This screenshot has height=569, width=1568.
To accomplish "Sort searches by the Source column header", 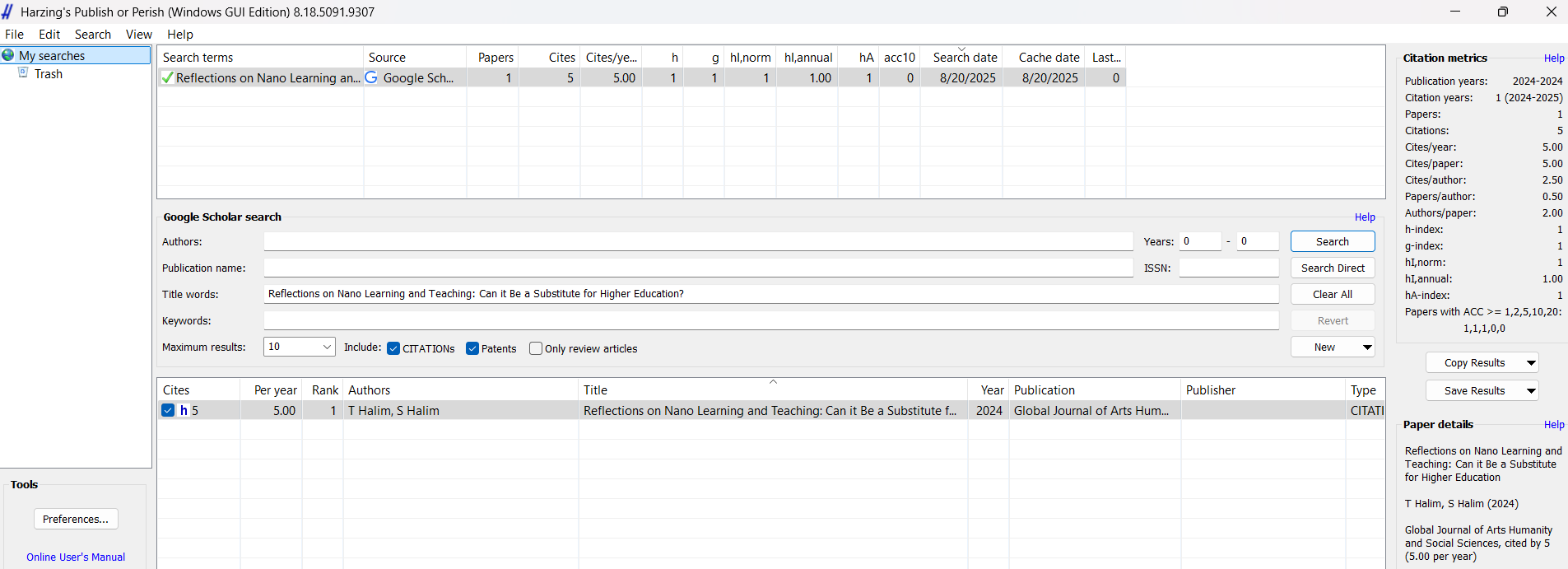I will coord(415,58).
